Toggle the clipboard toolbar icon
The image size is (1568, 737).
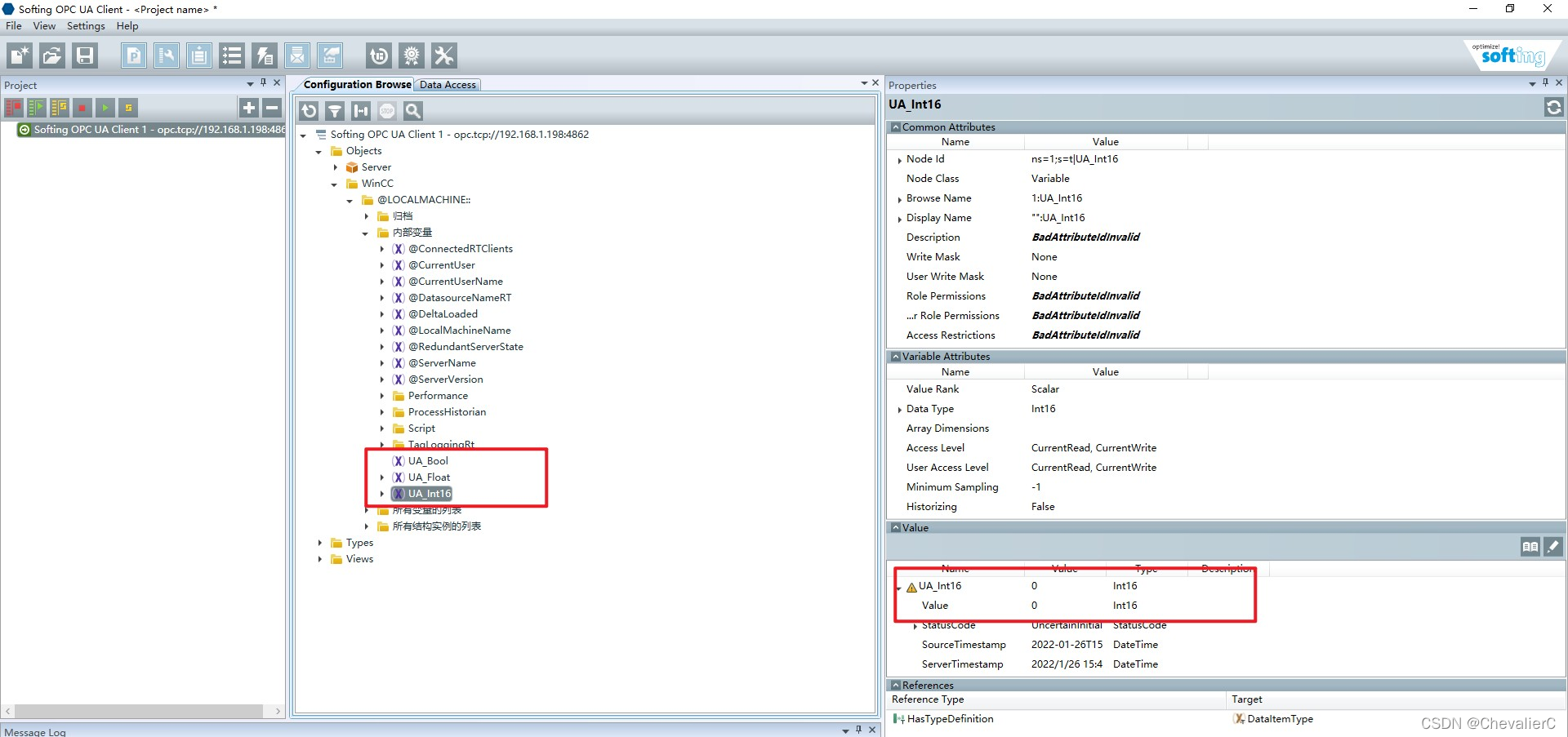point(199,55)
